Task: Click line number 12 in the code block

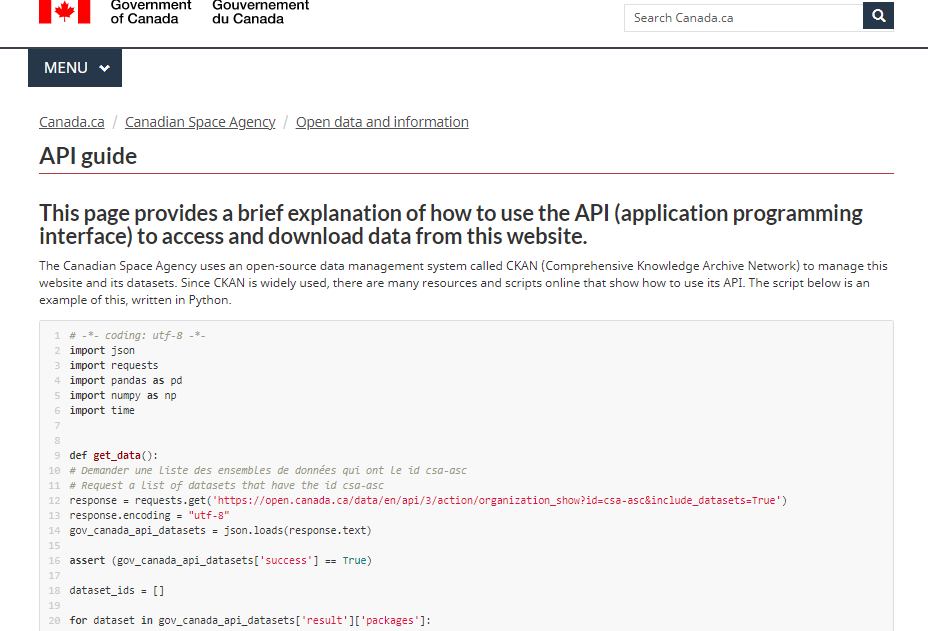Action: tap(56, 500)
